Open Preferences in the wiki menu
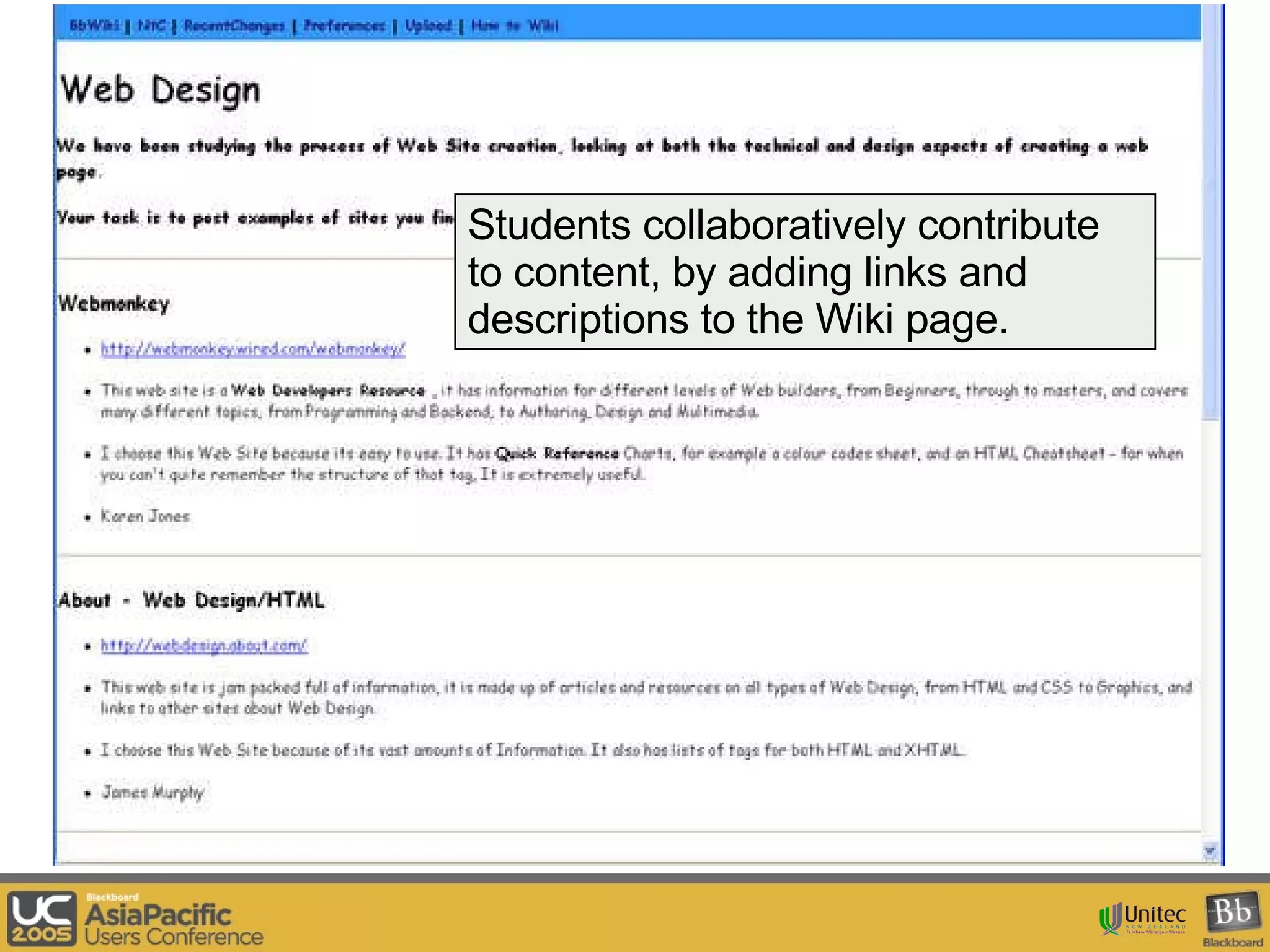This screenshot has width=1270, height=952. (x=344, y=25)
